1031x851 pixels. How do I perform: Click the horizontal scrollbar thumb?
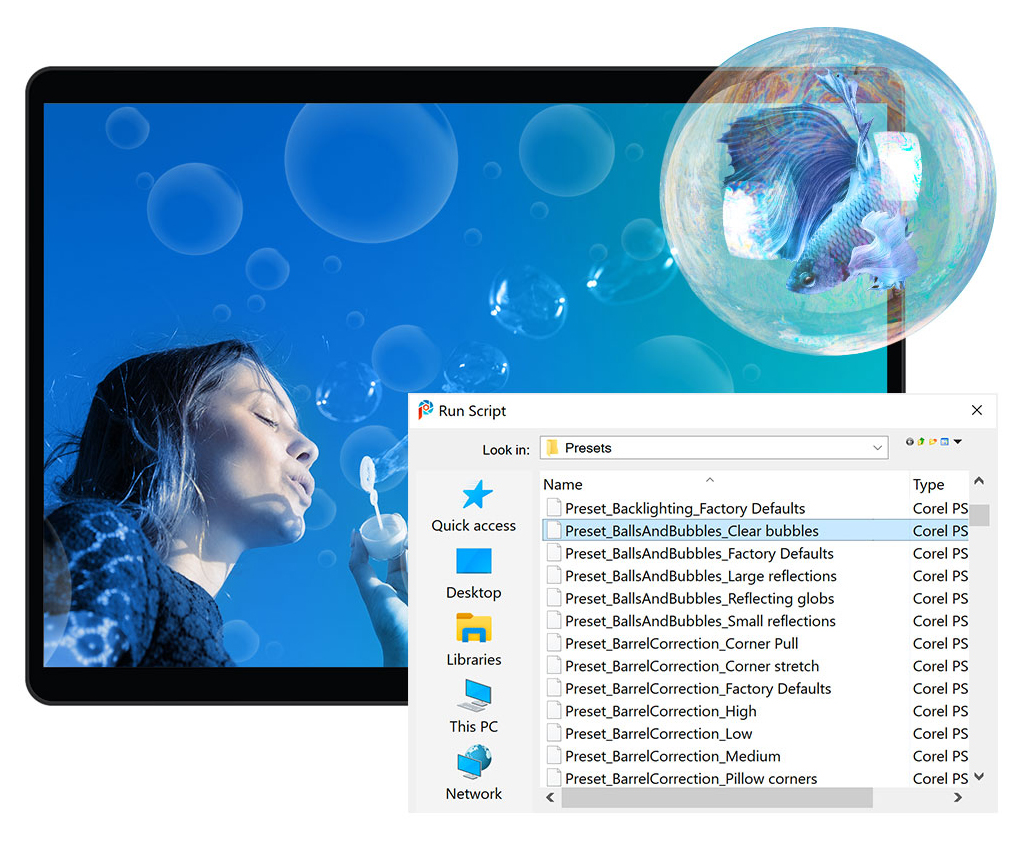tap(717, 798)
